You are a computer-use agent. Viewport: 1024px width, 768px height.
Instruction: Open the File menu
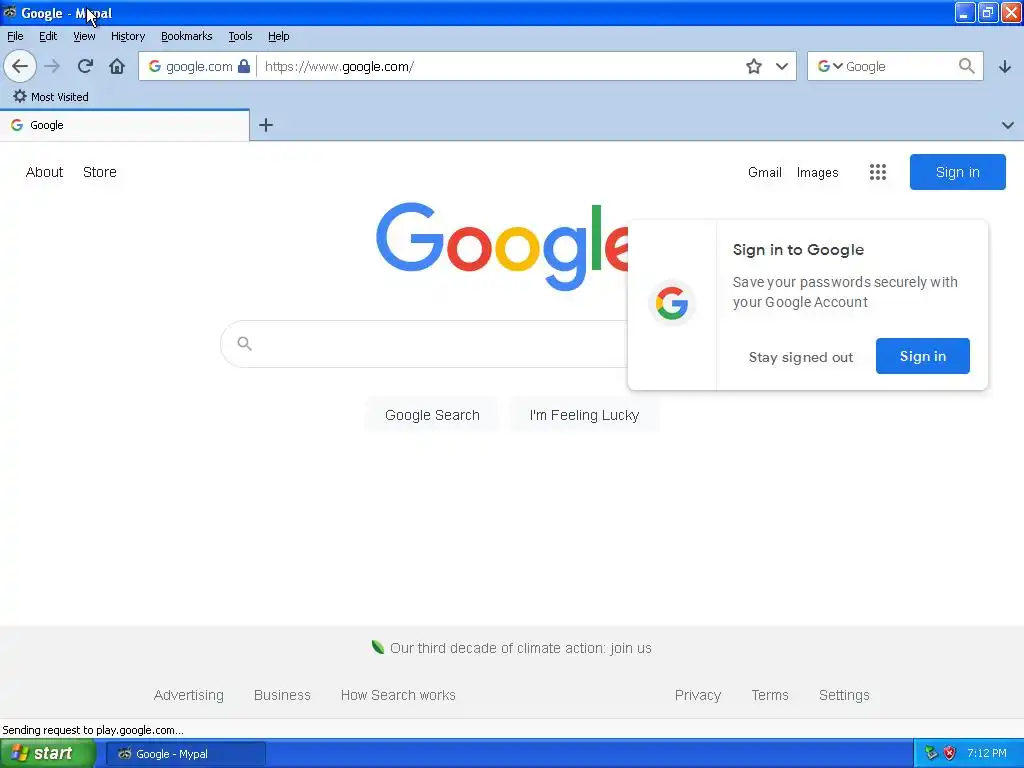(x=15, y=36)
